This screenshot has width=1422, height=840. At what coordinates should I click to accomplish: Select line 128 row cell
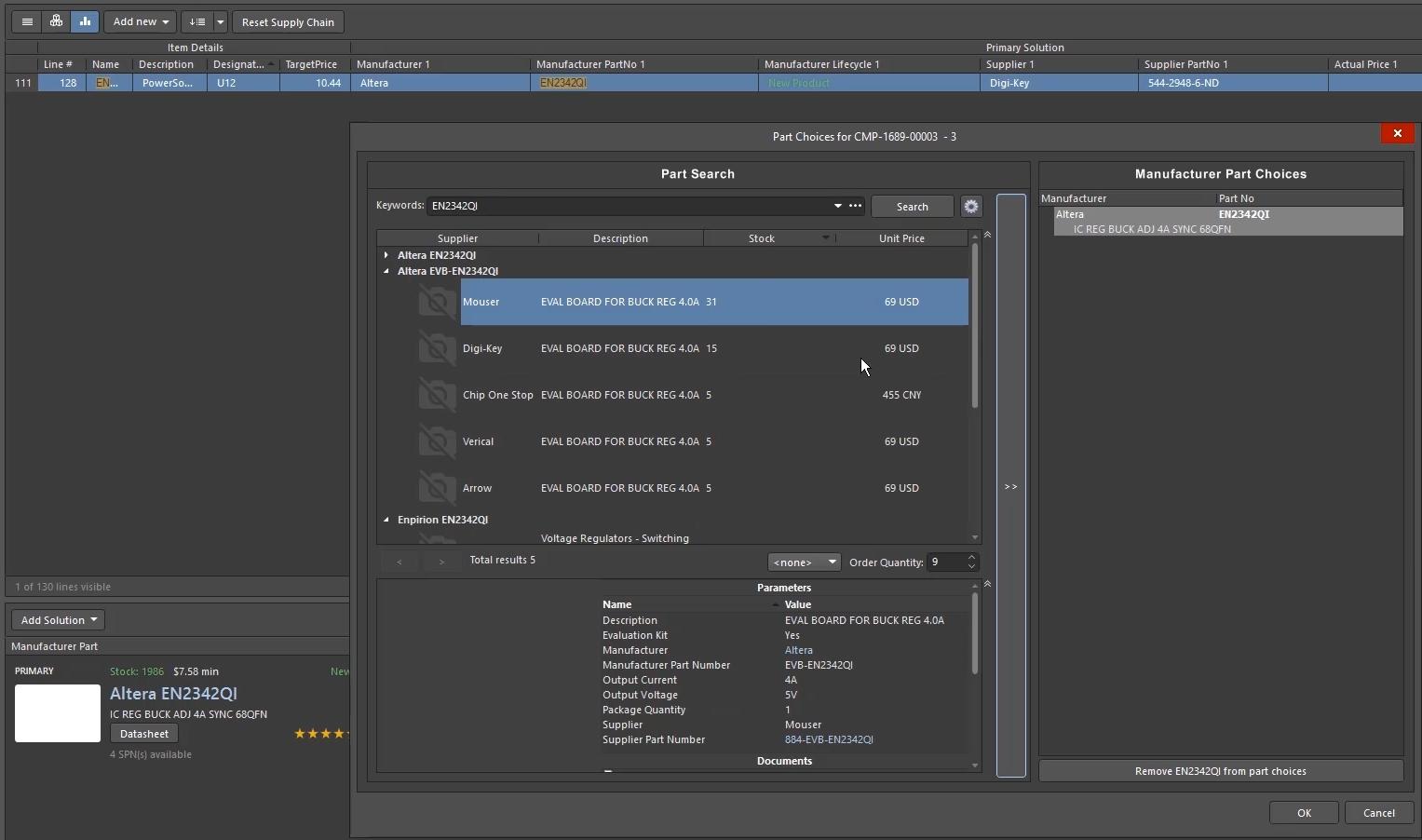61,83
